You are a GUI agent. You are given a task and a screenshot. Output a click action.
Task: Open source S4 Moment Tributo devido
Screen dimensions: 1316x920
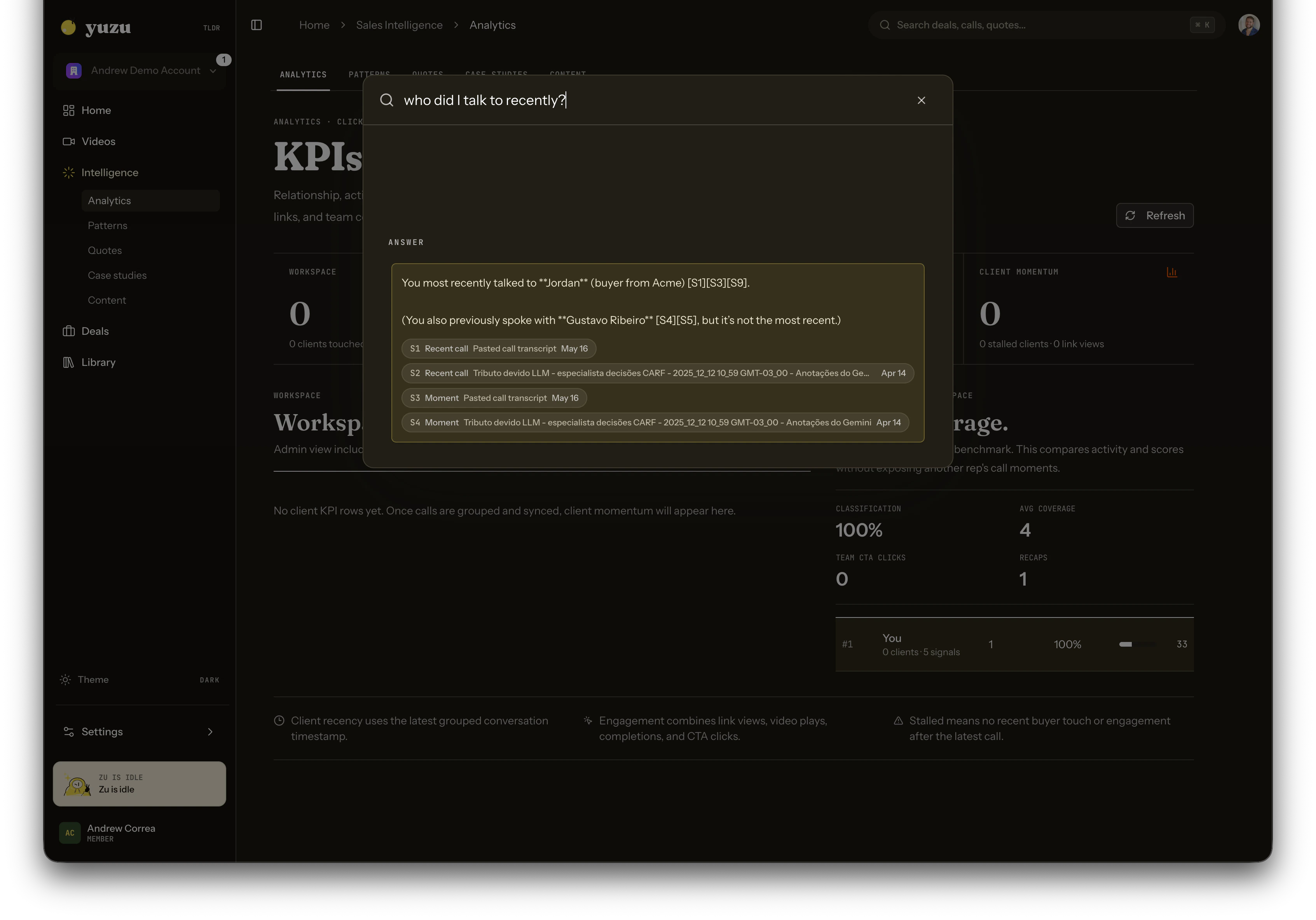point(655,422)
